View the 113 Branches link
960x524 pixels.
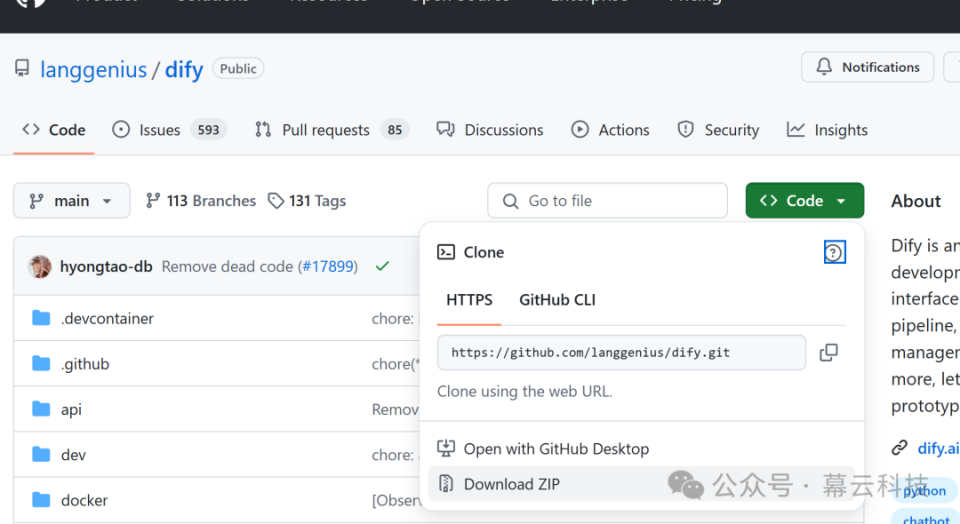point(201,201)
